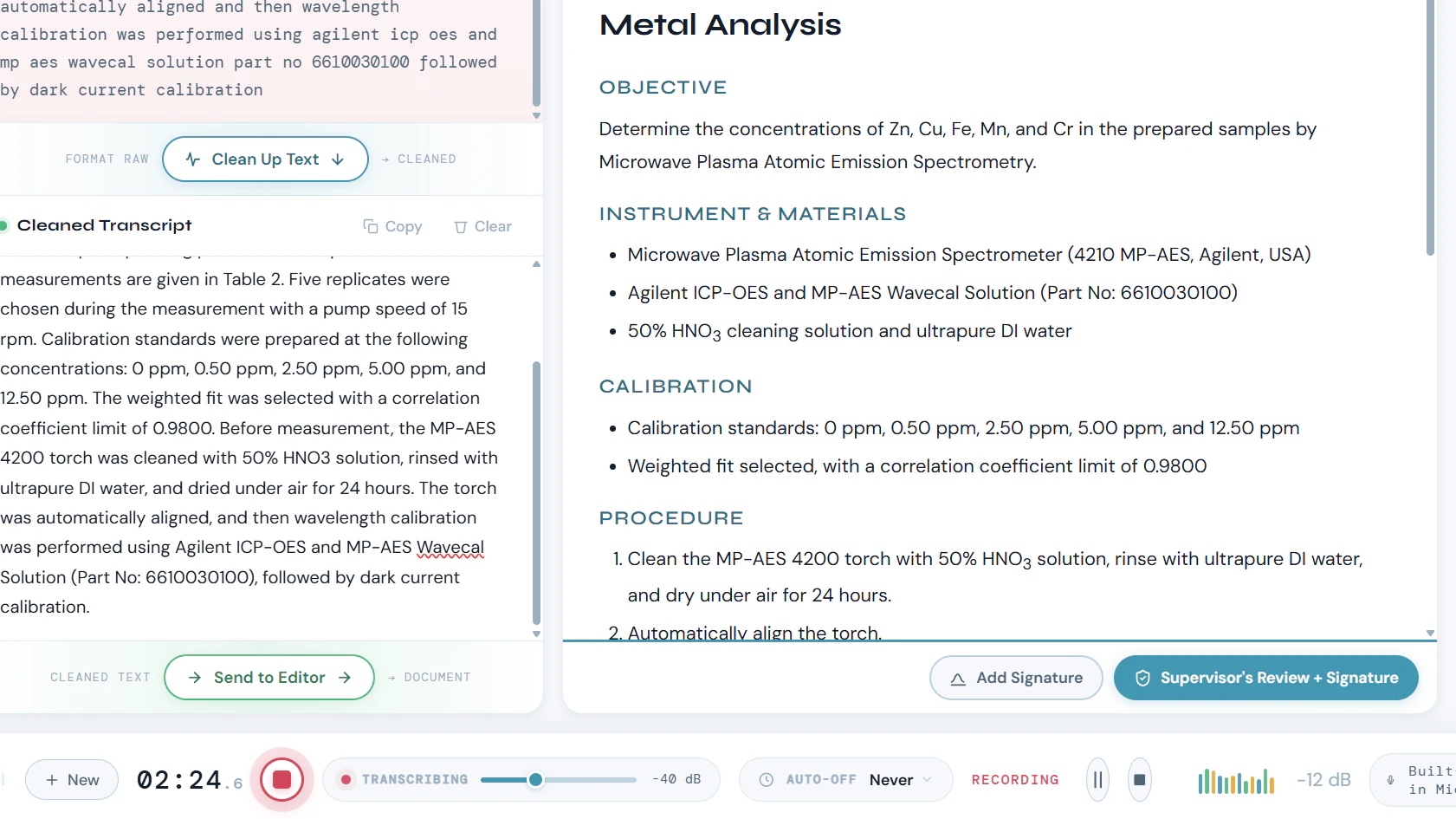1456x819 pixels.
Task: Click the cleaned transcript scroll-up arrow
Action: [536, 264]
